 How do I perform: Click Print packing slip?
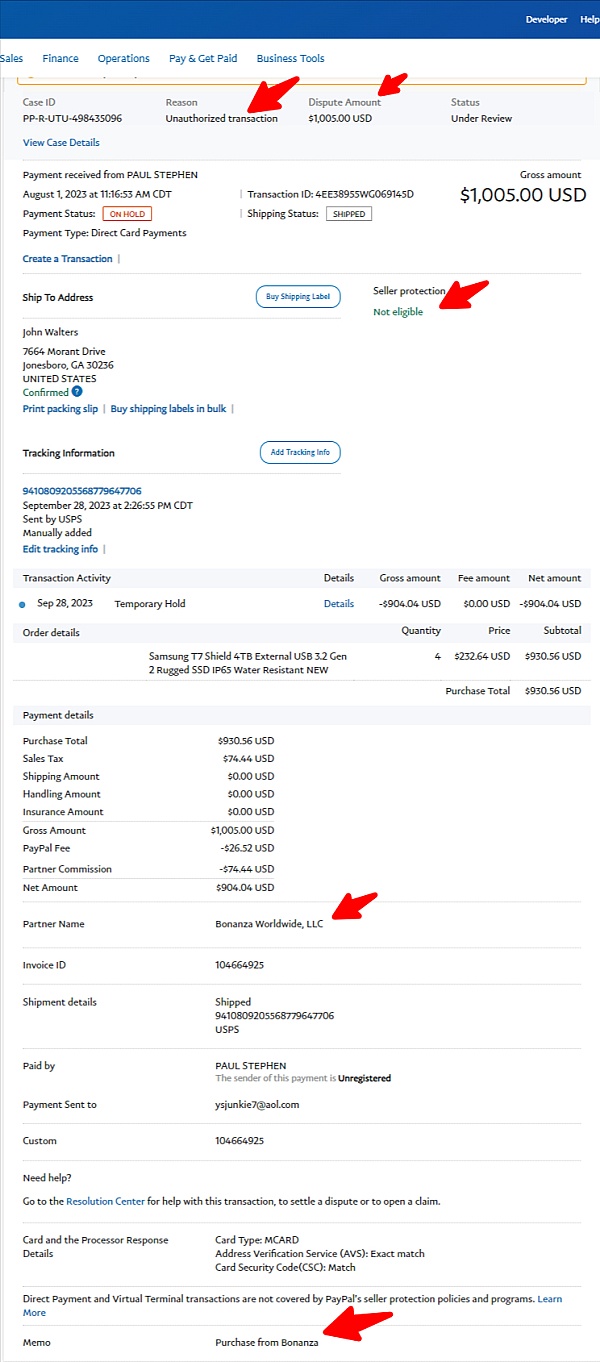(60, 409)
